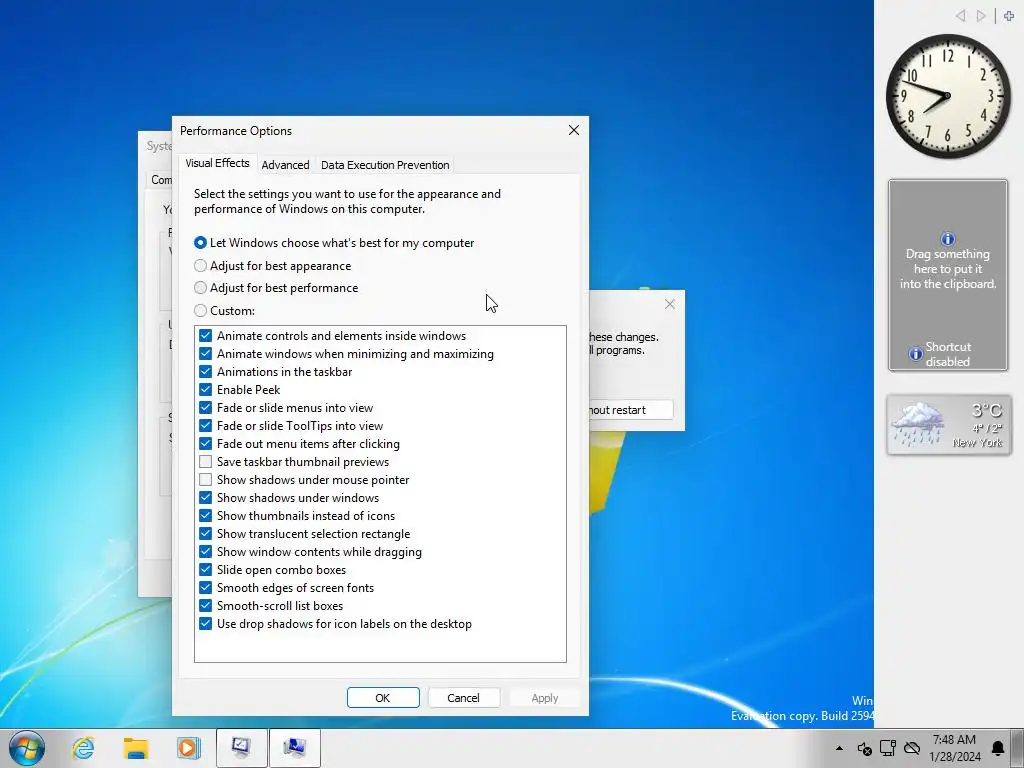
Task: Click the Cancel button
Action: [464, 697]
